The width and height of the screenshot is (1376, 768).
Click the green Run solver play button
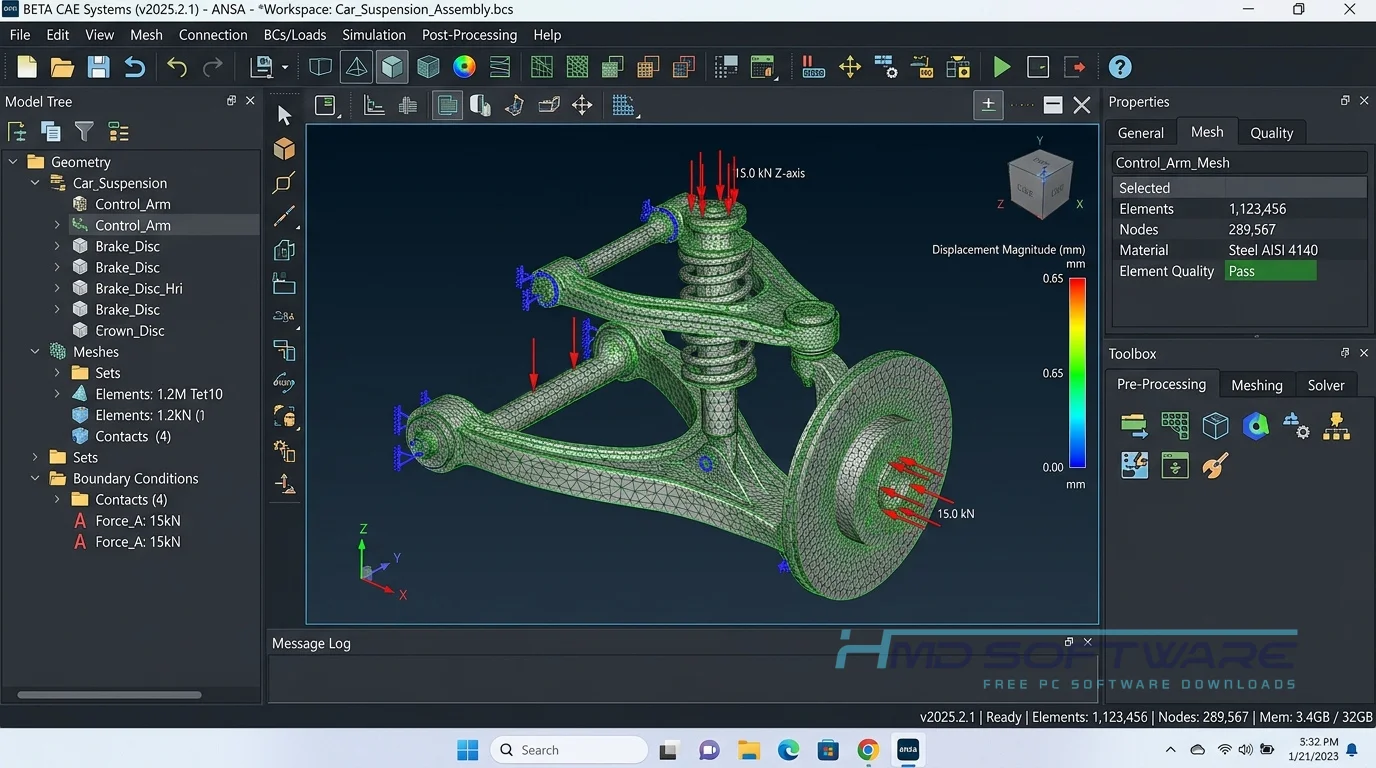(x=1002, y=67)
